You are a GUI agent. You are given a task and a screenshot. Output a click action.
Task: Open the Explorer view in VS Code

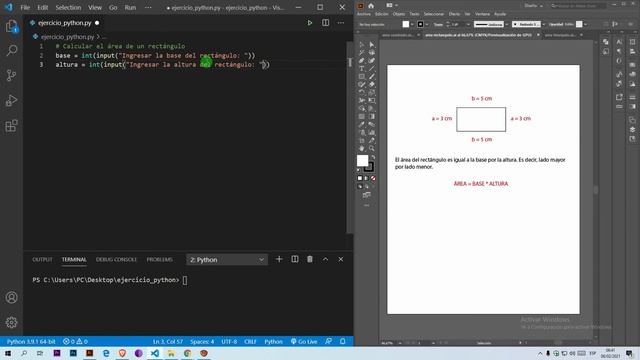11,27
